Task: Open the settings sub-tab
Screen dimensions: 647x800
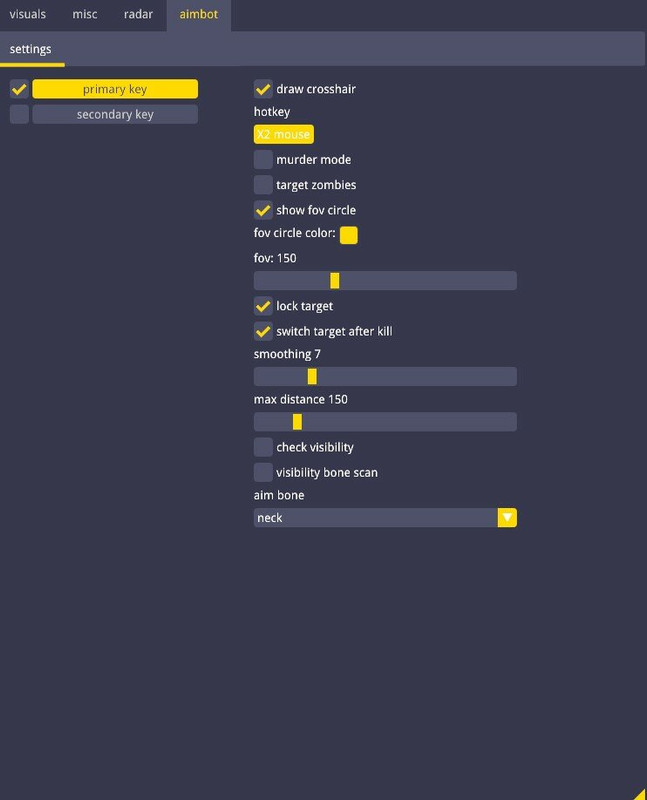Action: [x=31, y=49]
